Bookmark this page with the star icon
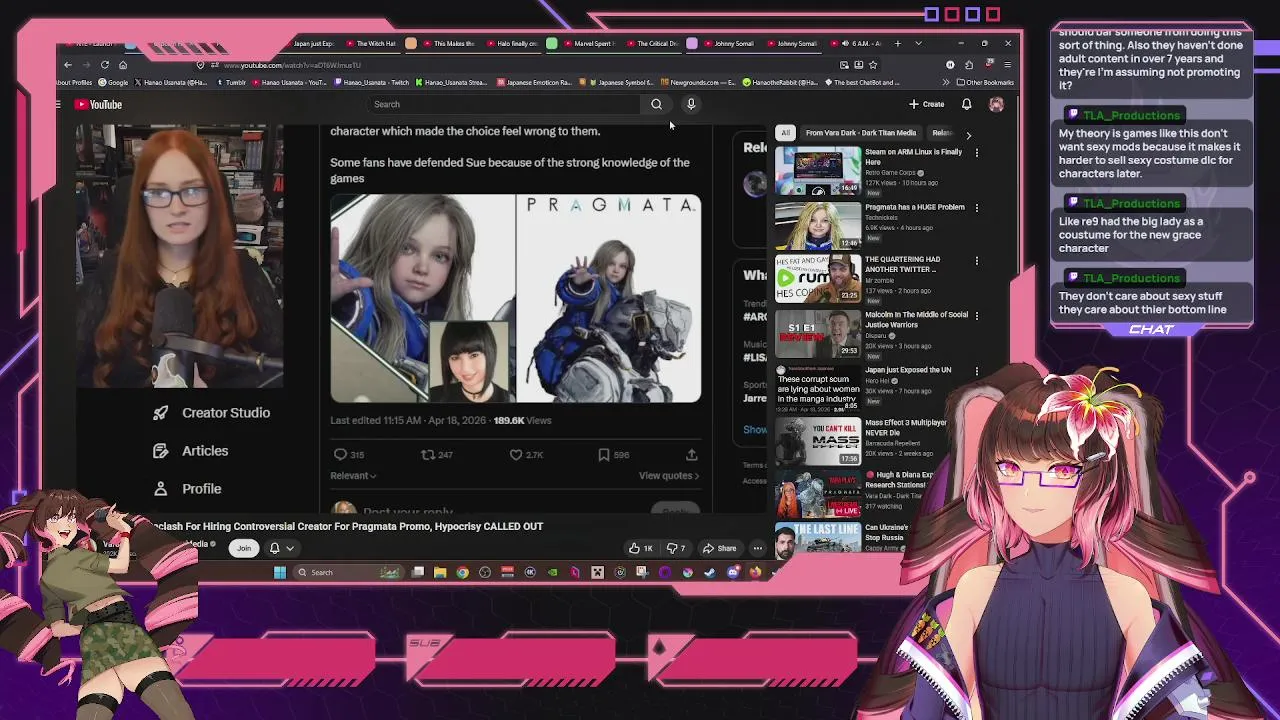The height and width of the screenshot is (720, 1280). pos(873,65)
